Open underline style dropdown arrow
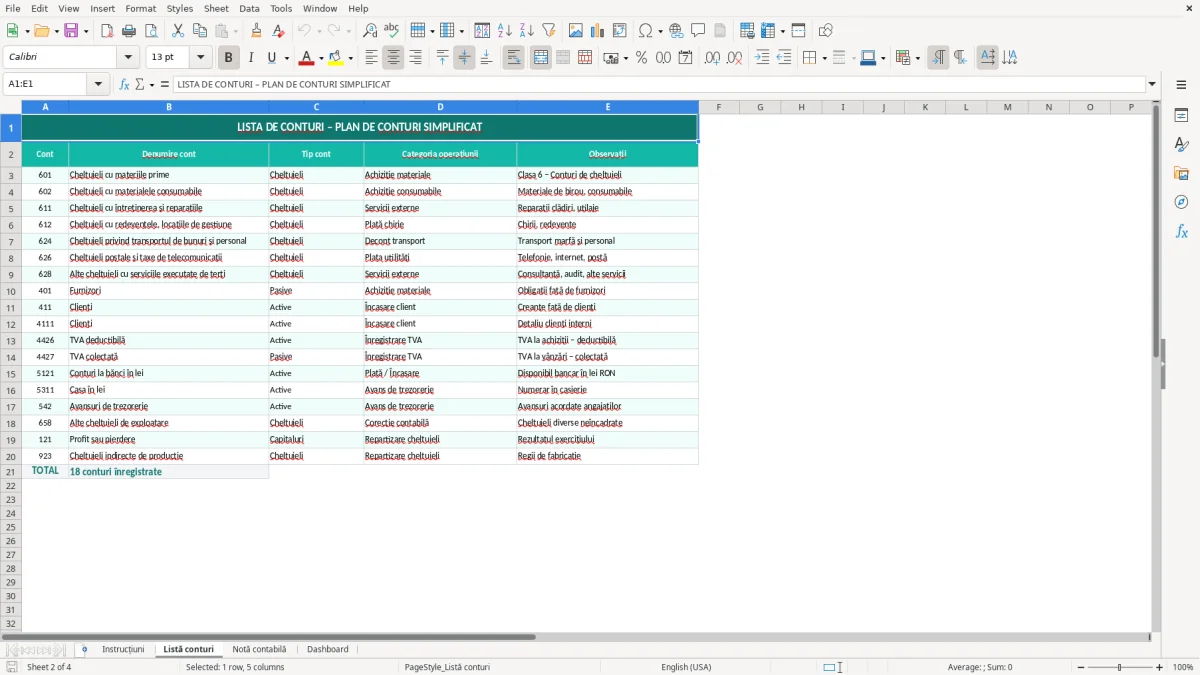Image resolution: width=1200 pixels, height=675 pixels. (x=286, y=58)
